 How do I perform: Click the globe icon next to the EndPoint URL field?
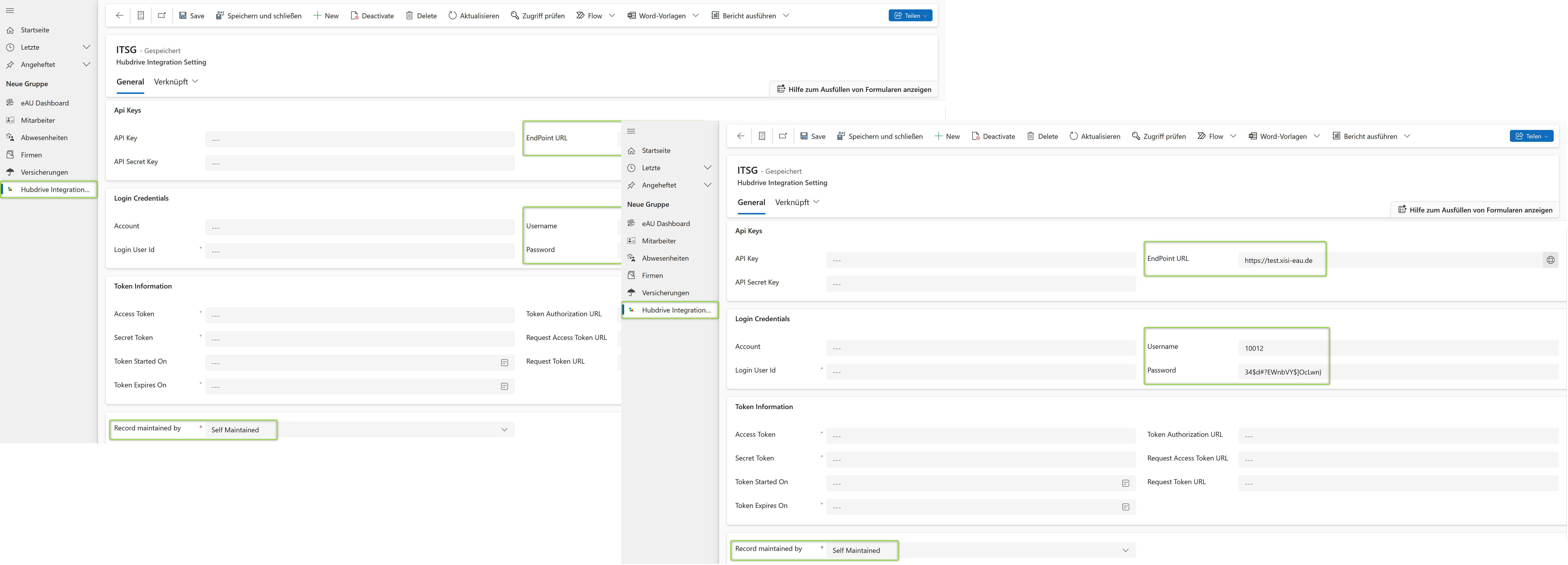pos(1550,260)
